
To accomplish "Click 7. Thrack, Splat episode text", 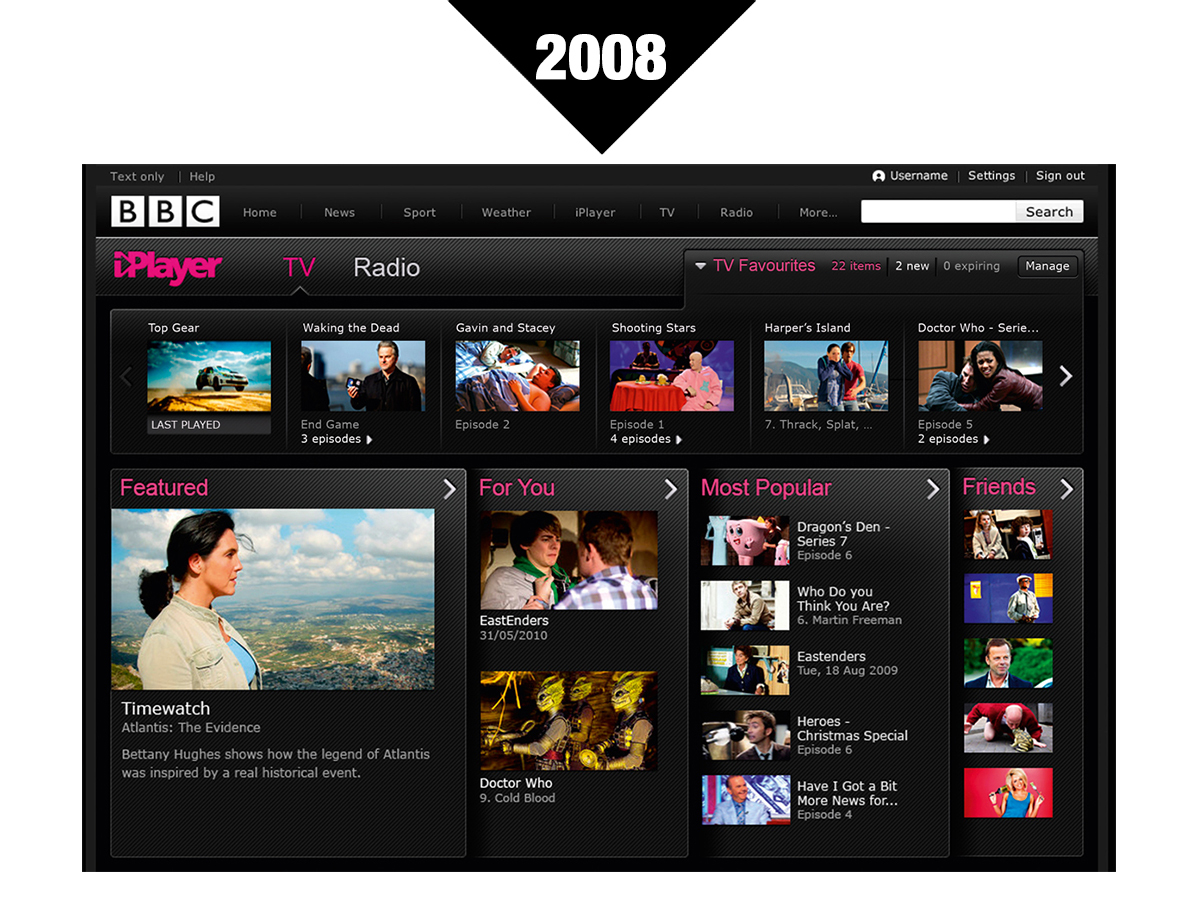I will (x=818, y=424).
